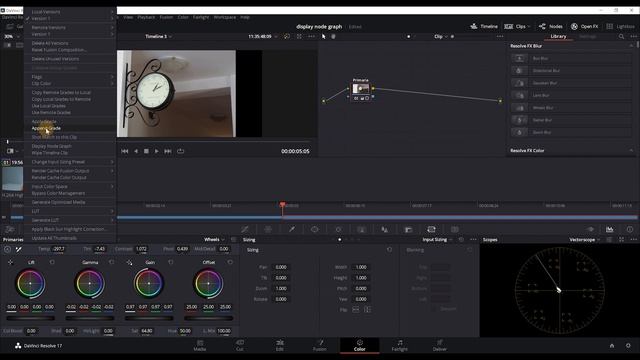
Task: Open the Input Sizing mode dropdown
Action: click(437, 240)
